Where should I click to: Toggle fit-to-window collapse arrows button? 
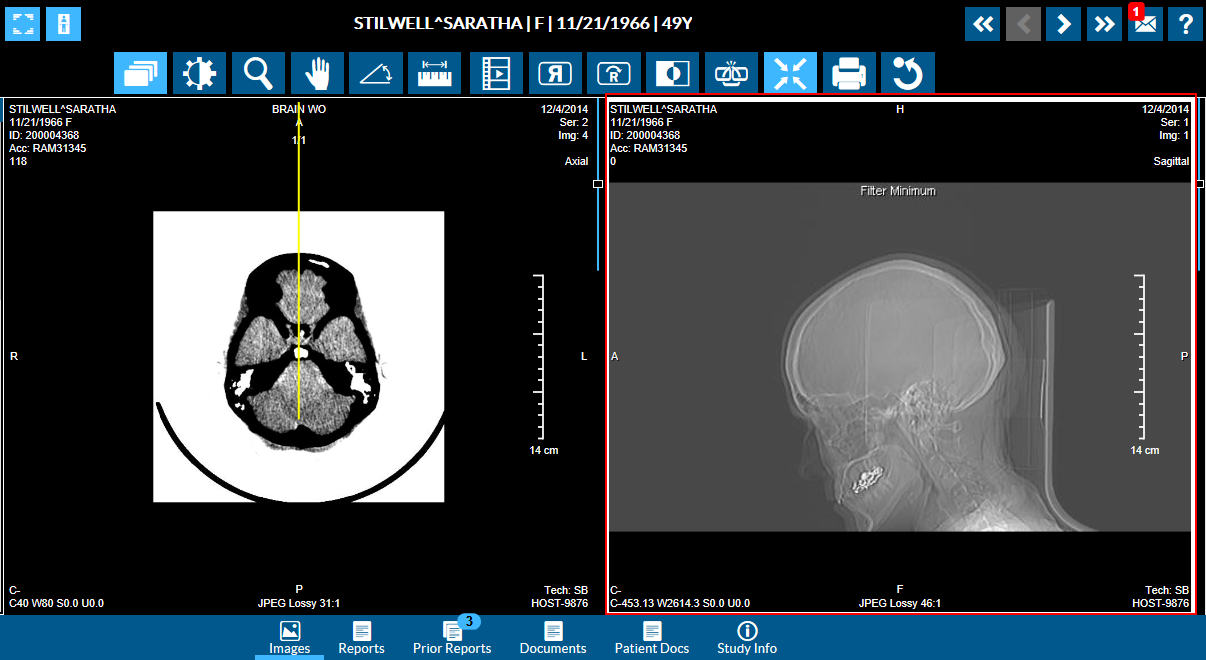(790, 73)
